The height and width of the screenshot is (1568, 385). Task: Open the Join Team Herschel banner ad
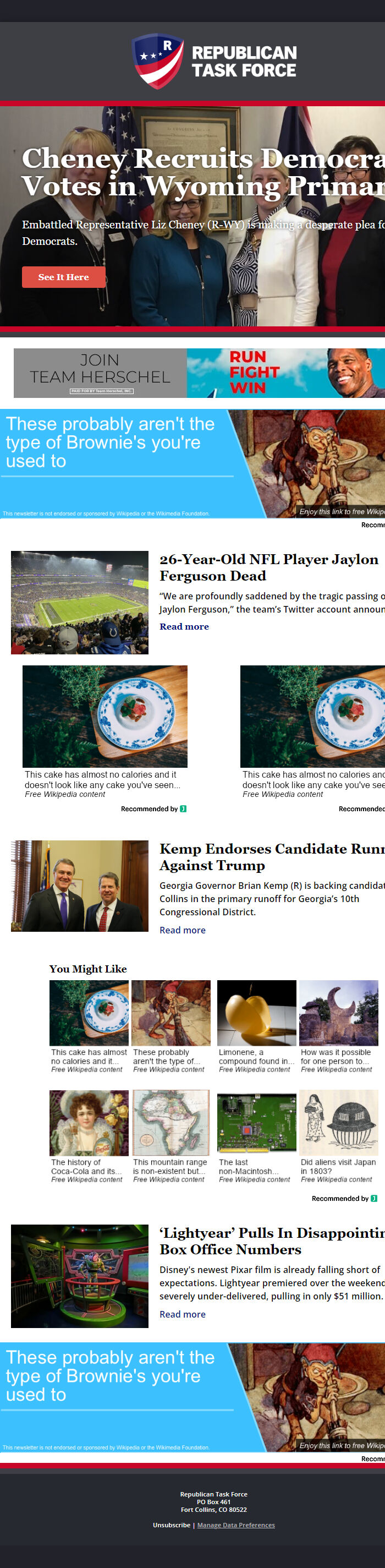pos(199,373)
